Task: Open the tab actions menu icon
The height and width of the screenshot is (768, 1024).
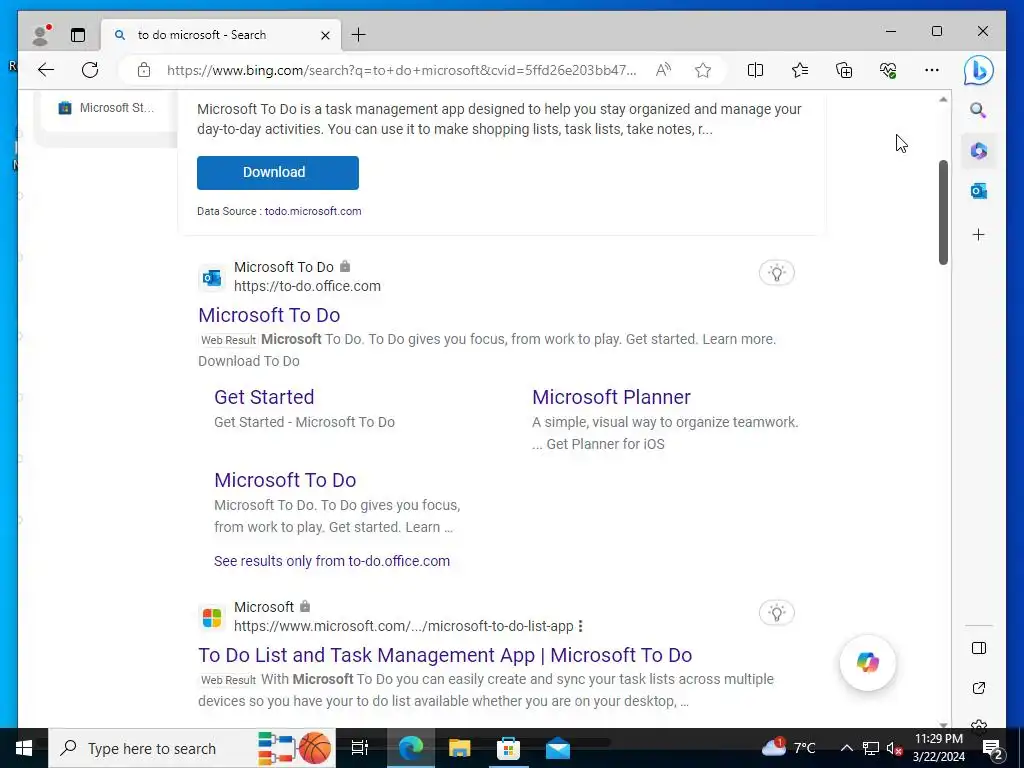Action: tap(78, 35)
